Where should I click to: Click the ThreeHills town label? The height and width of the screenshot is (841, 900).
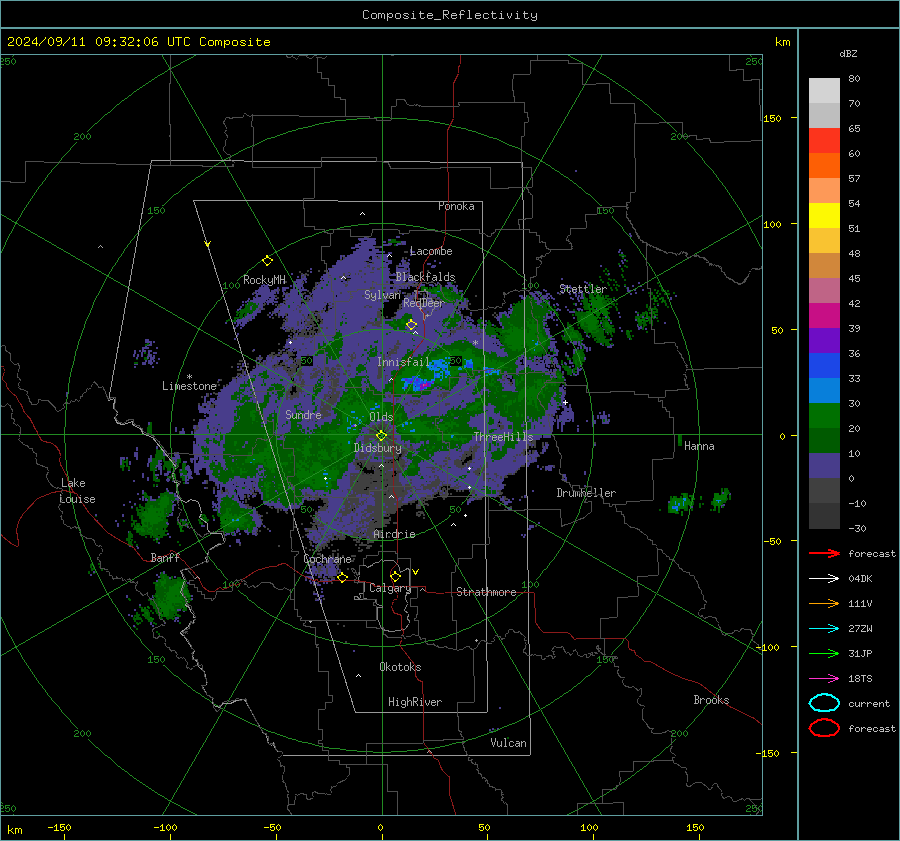tap(503, 437)
